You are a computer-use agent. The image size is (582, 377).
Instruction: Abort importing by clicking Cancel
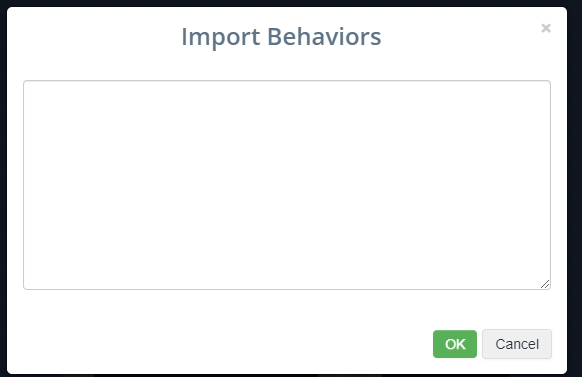[517, 344]
